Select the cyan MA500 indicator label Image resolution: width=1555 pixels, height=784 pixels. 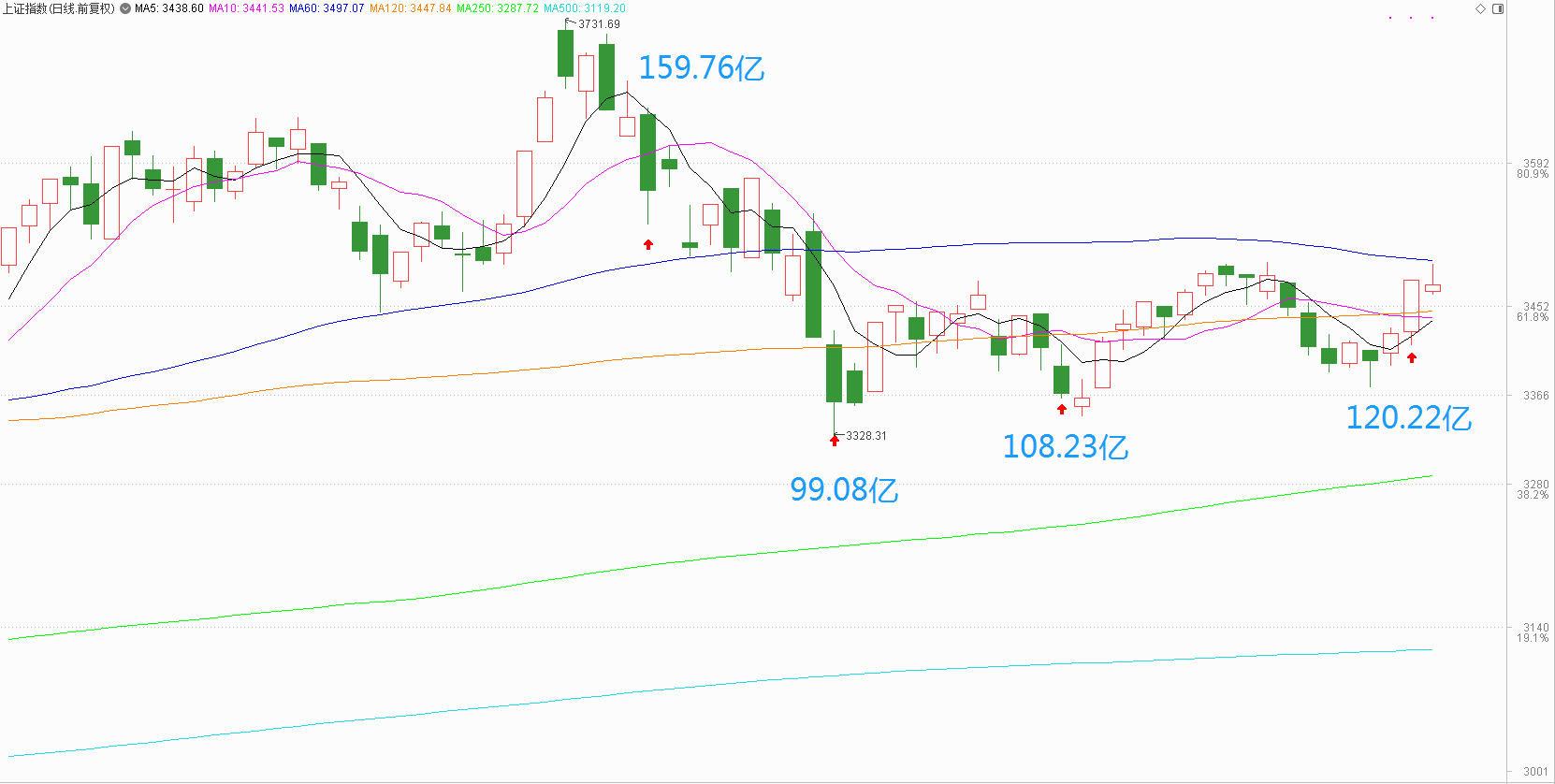[x=585, y=8]
